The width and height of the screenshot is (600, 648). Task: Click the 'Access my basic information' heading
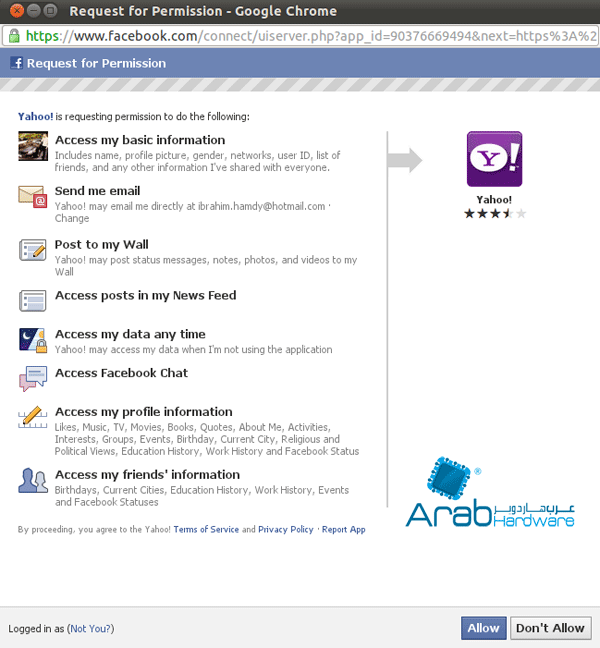140,140
